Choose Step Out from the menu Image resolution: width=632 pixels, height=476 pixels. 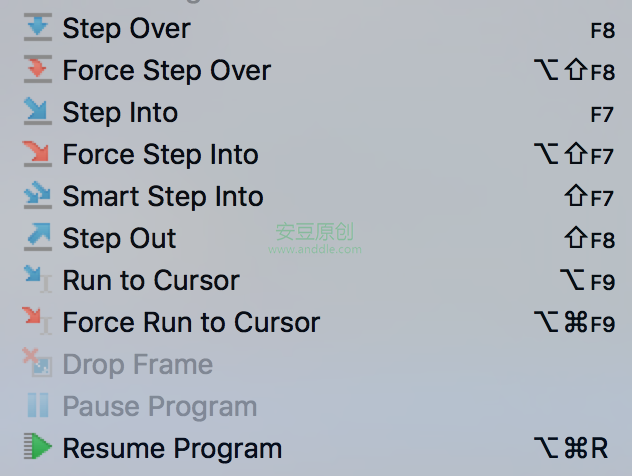point(119,239)
